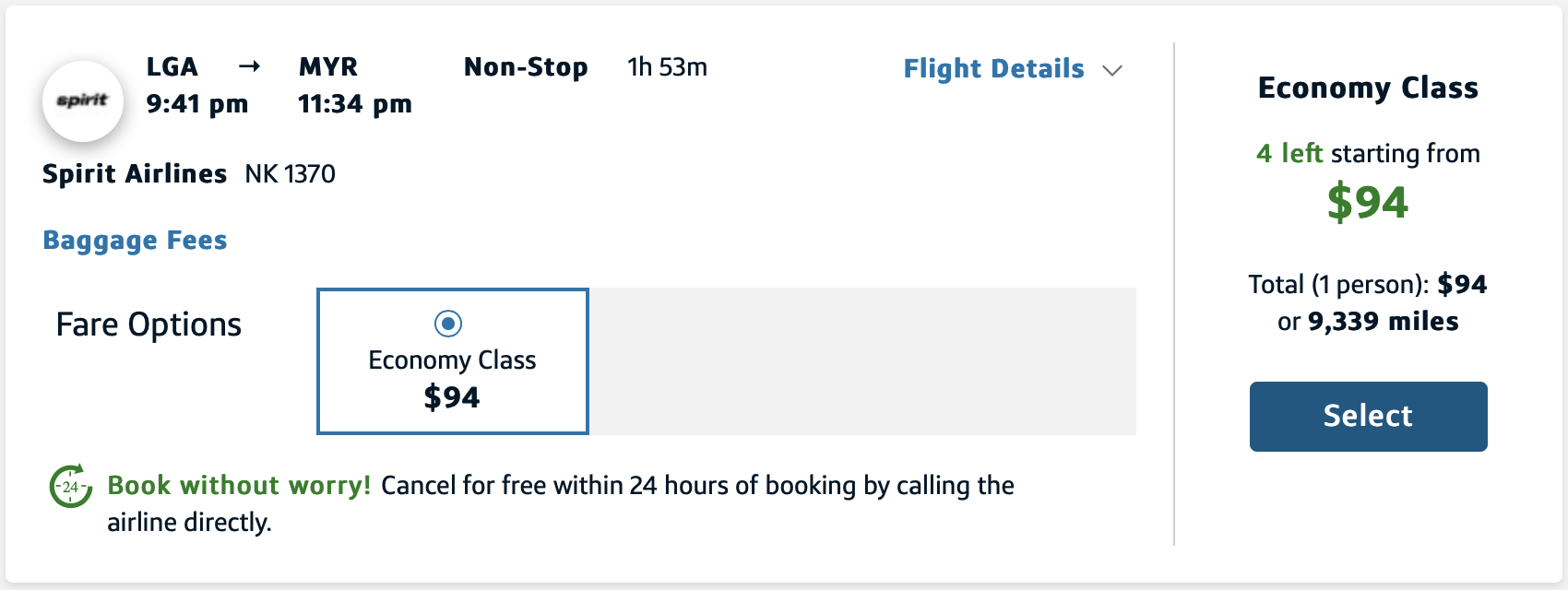Choose the Economy Class $94 fare option
The image size is (1568, 590).
tap(452, 360)
